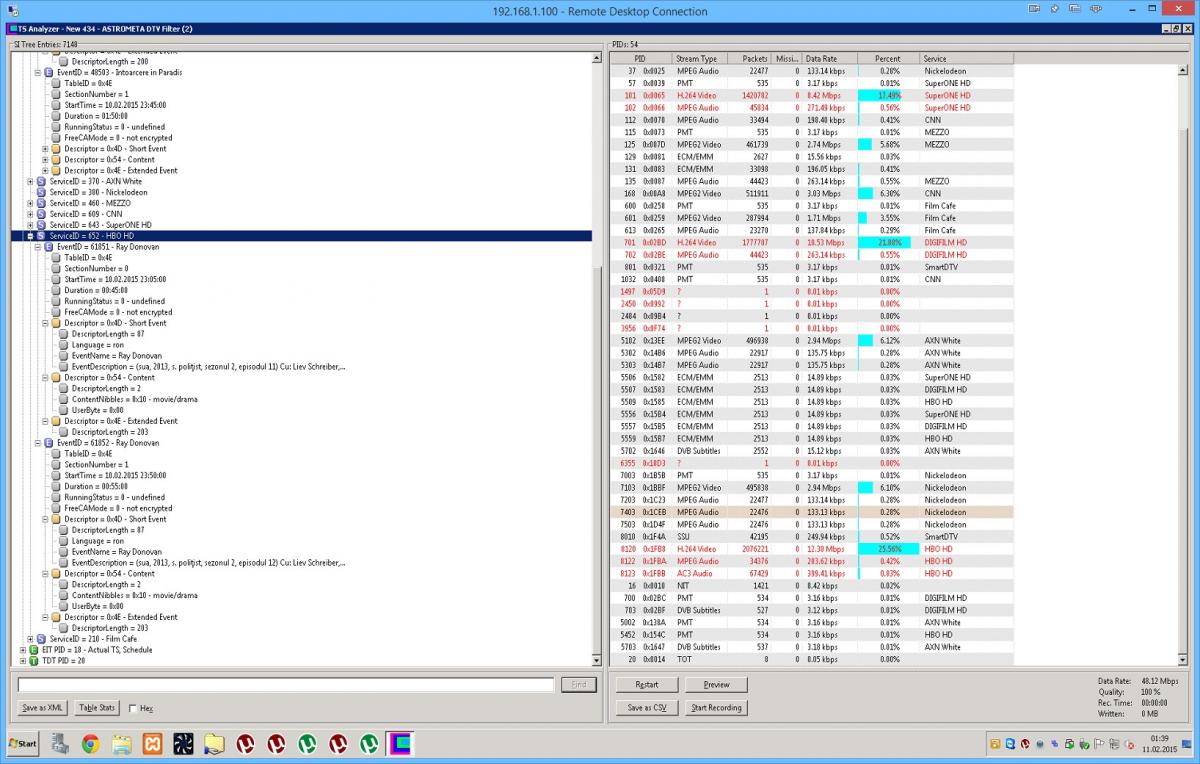Click the Save as XML button
This screenshot has width=1200, height=764.
pyautogui.click(x=43, y=708)
